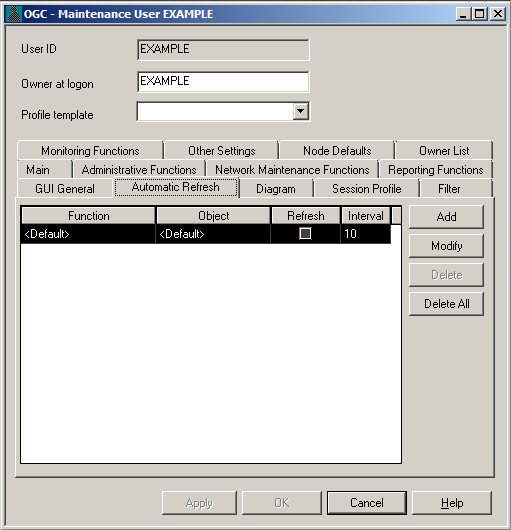Maximize the OGC Maintenance User window
This screenshot has height=530, width=511.
(479, 14)
